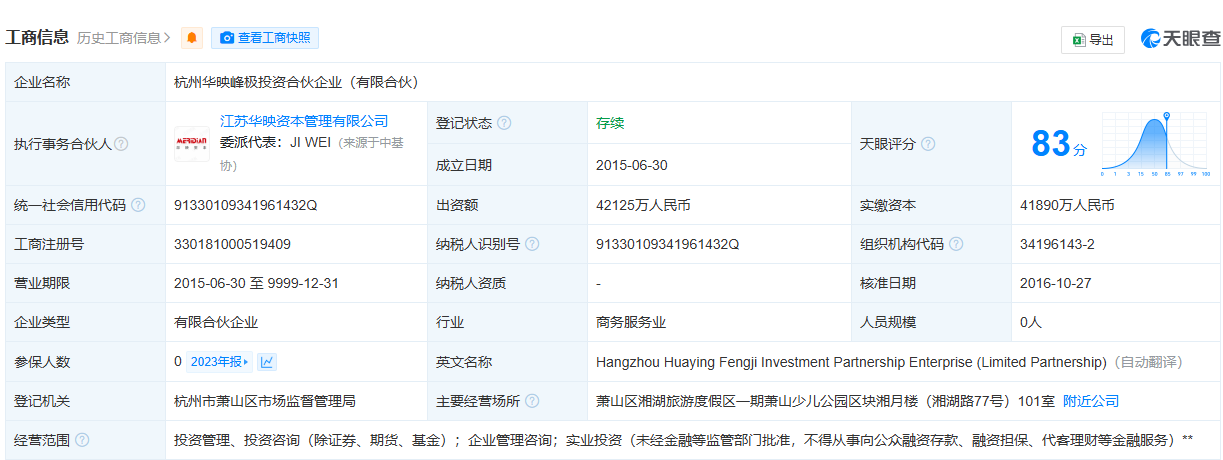This screenshot has width=1223, height=460.
Task: Click help icon next to 经营范围
Action: pyautogui.click(x=82, y=440)
